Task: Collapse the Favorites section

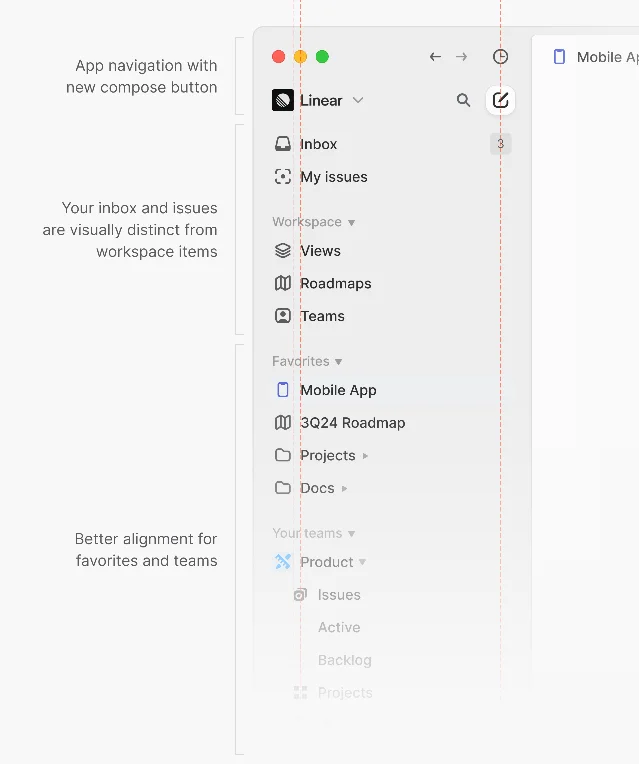Action: 338,362
